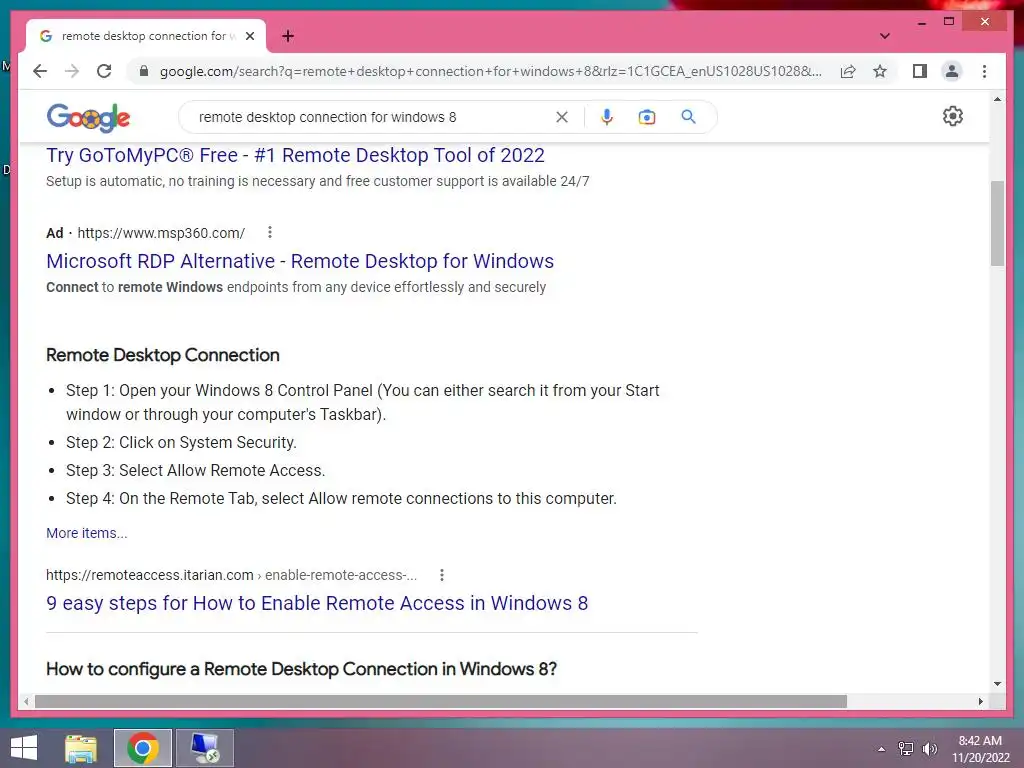Screen dimensions: 1024x768
Task: Select the remote desktop connection tab
Action: 146,36
